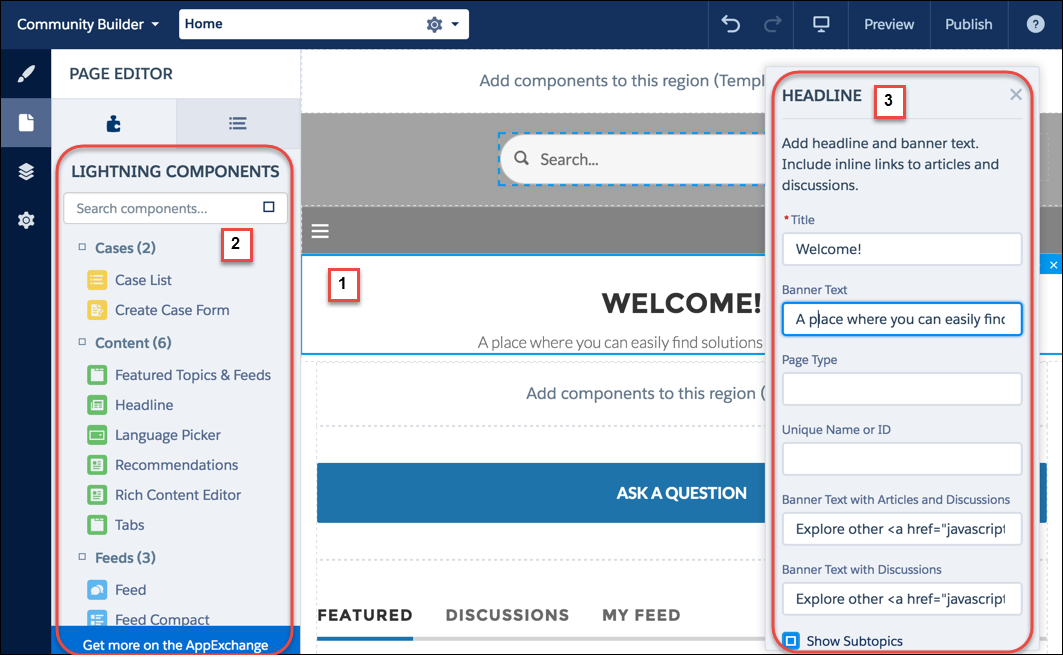Open the desktop view mode icon
The width and height of the screenshot is (1063, 655).
(x=821, y=24)
